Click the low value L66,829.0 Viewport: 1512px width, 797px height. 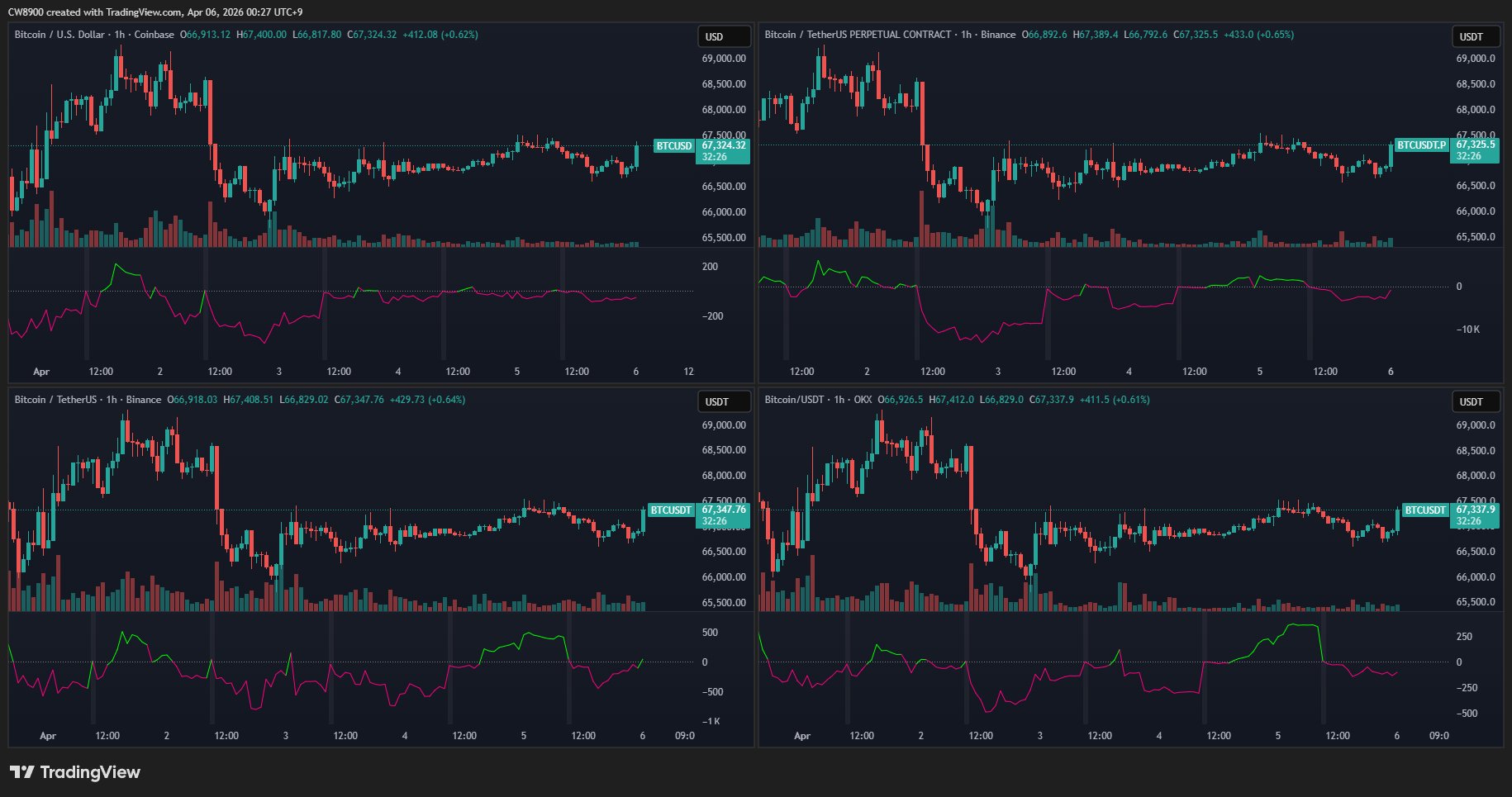pyautogui.click(x=1002, y=400)
